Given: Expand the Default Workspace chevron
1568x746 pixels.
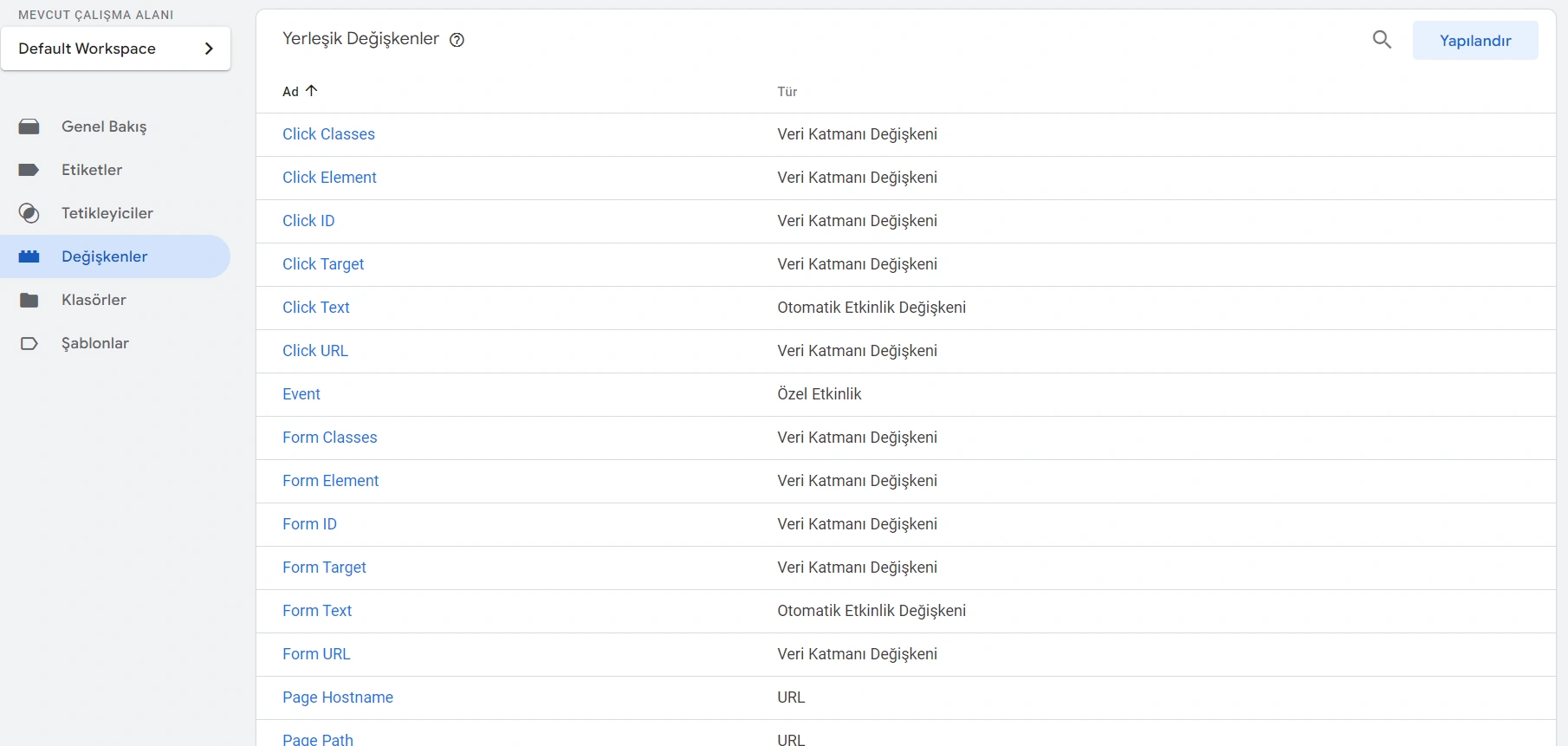Looking at the screenshot, I should [x=209, y=49].
